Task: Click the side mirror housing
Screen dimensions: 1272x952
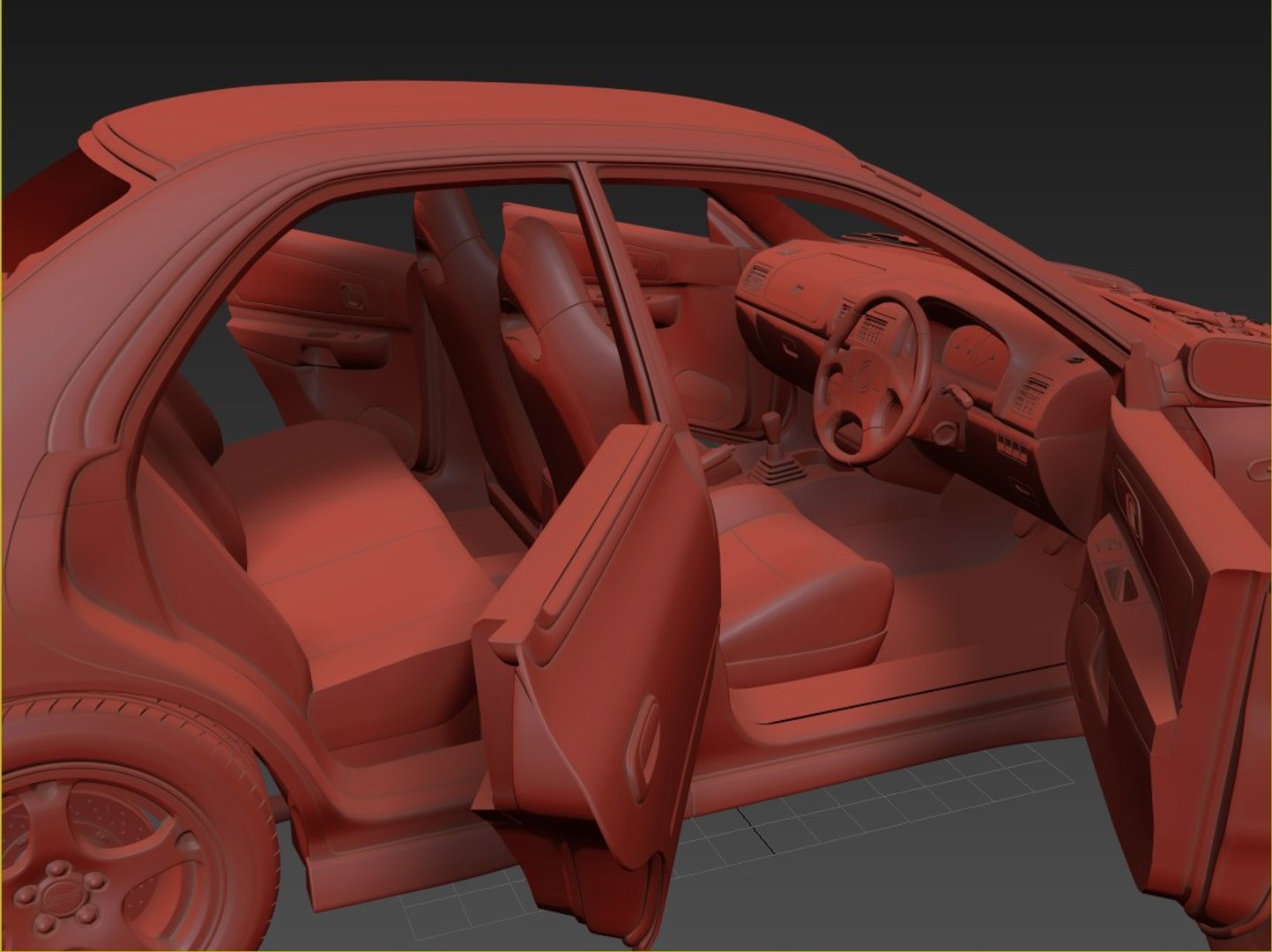Action: pos(1225,369)
